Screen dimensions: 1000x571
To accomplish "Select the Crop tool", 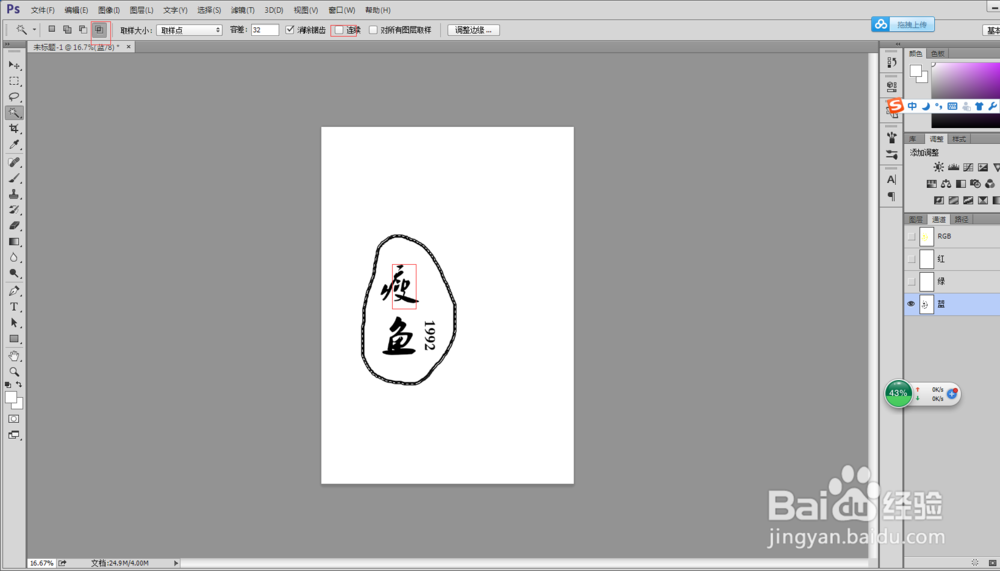I will pos(14,129).
